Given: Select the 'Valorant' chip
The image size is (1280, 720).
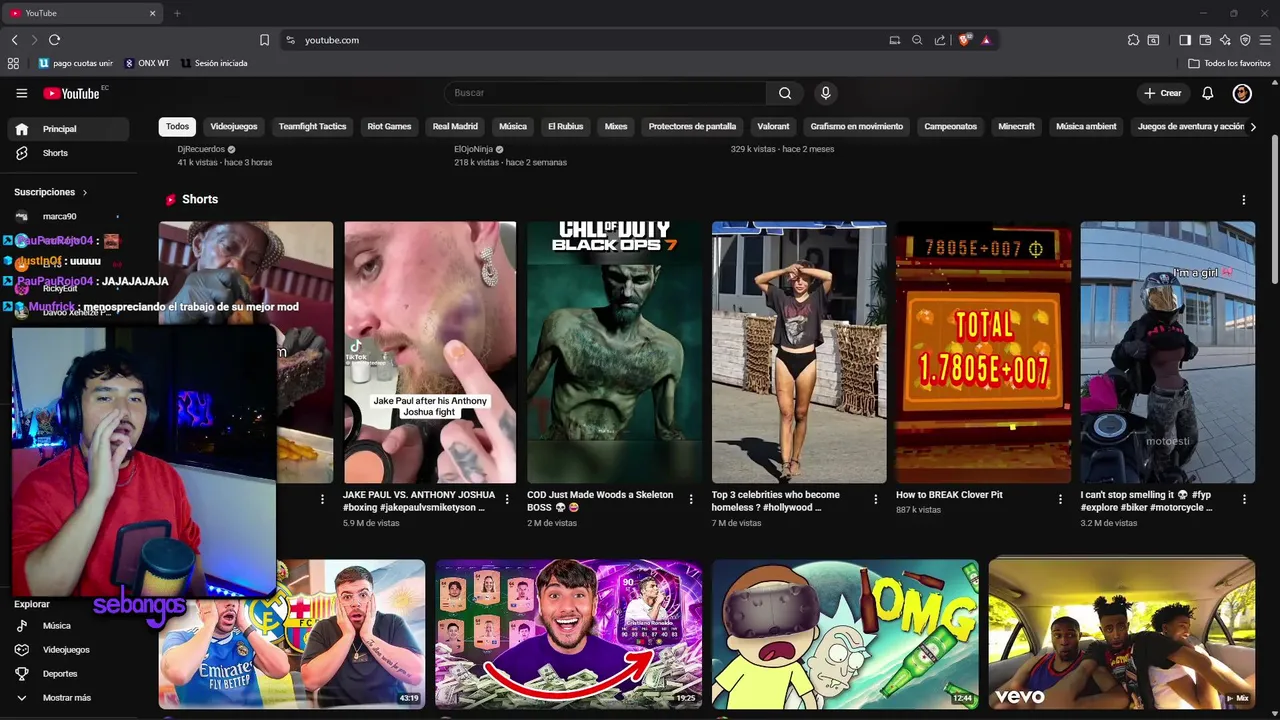Looking at the screenshot, I should (x=773, y=127).
